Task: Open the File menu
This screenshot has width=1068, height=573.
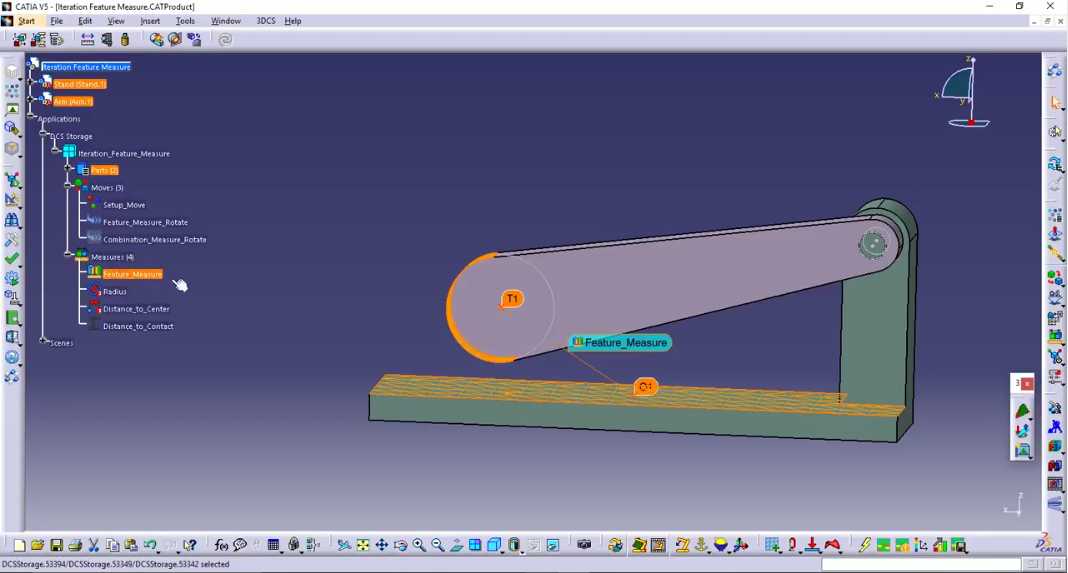Action: tap(57, 21)
